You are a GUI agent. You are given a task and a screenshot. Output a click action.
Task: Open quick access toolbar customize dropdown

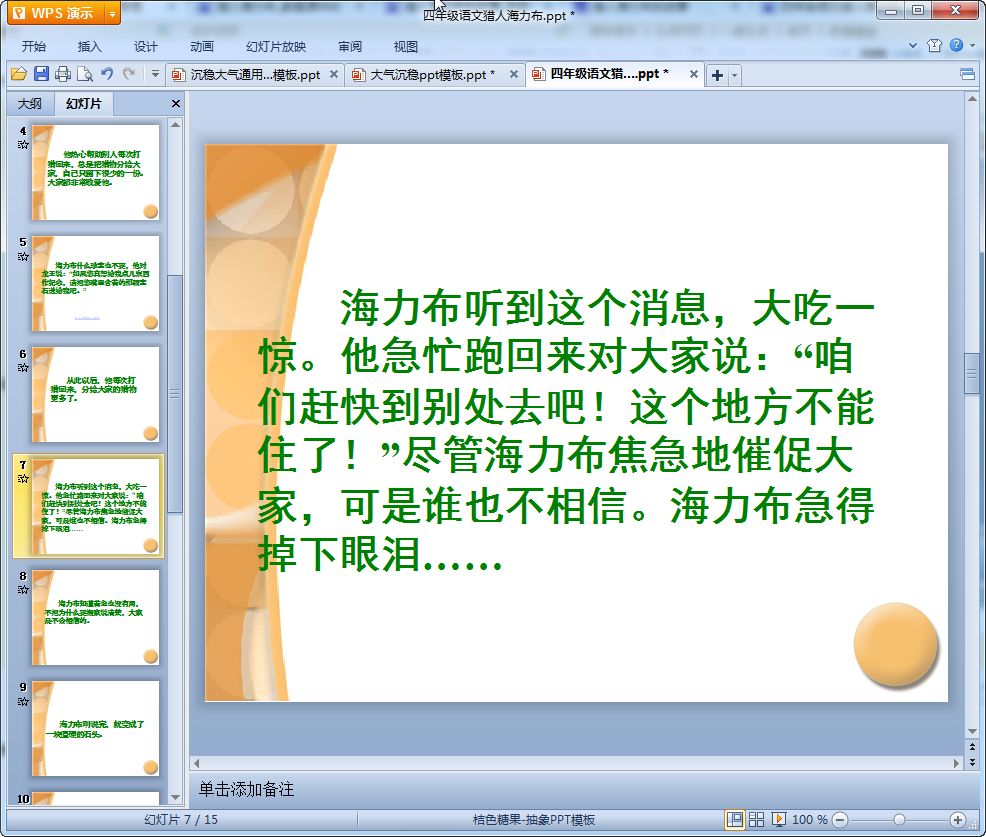[x=155, y=74]
